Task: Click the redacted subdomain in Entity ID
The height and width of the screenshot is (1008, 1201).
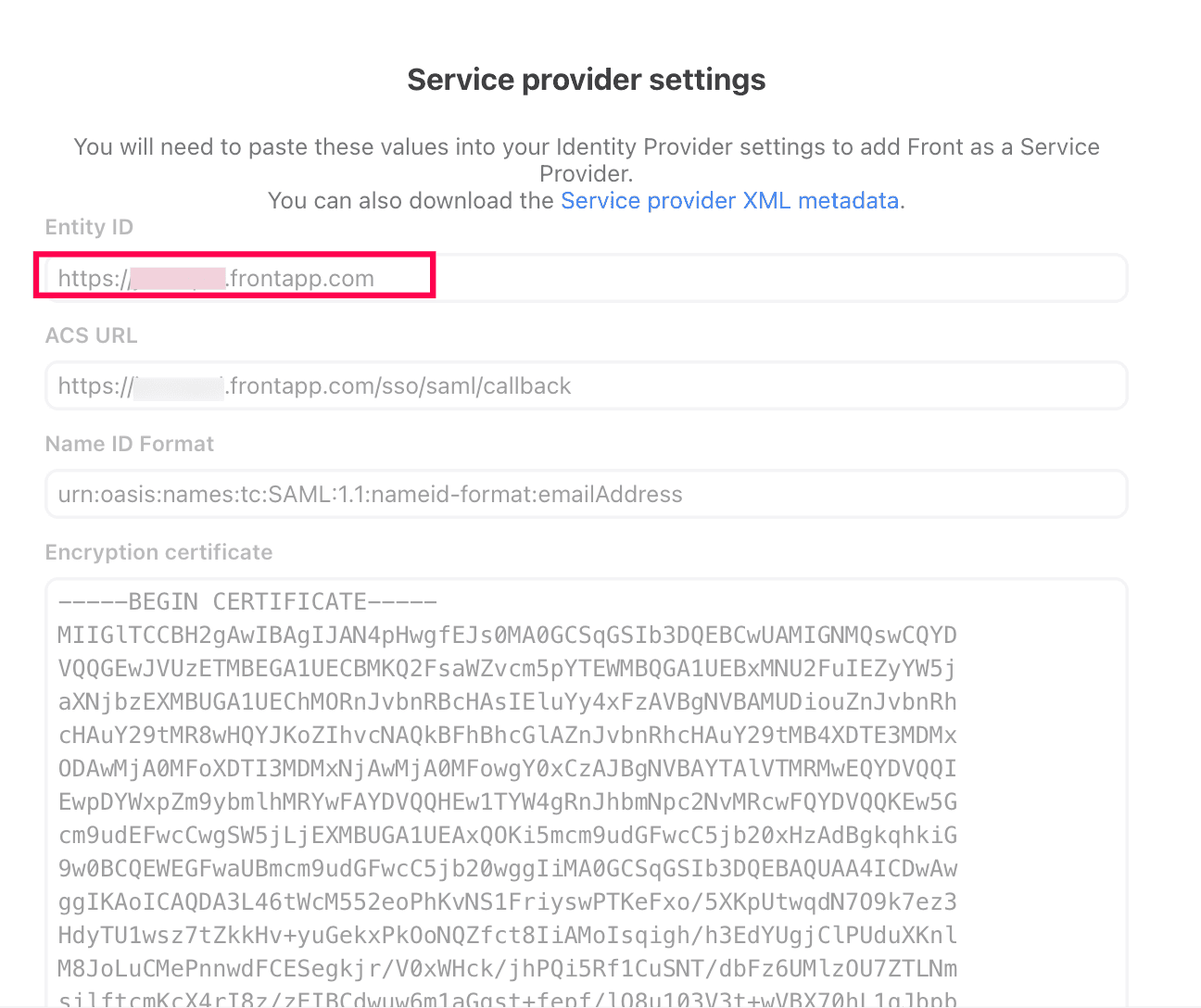Action: tap(179, 278)
